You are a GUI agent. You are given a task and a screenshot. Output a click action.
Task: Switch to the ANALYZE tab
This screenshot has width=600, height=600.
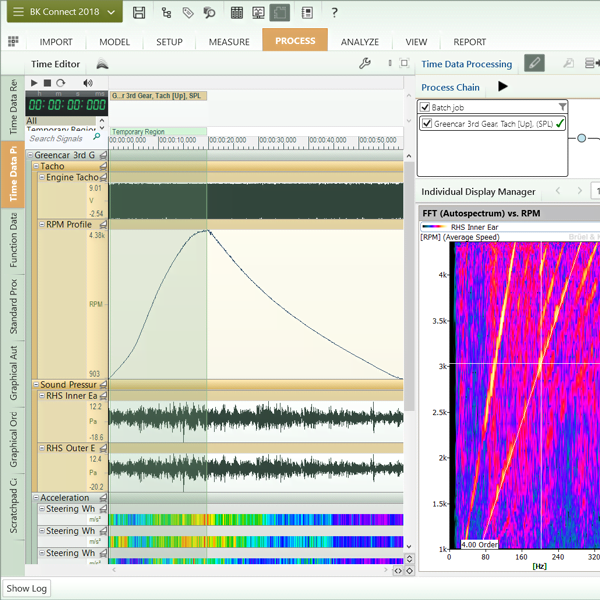359,42
